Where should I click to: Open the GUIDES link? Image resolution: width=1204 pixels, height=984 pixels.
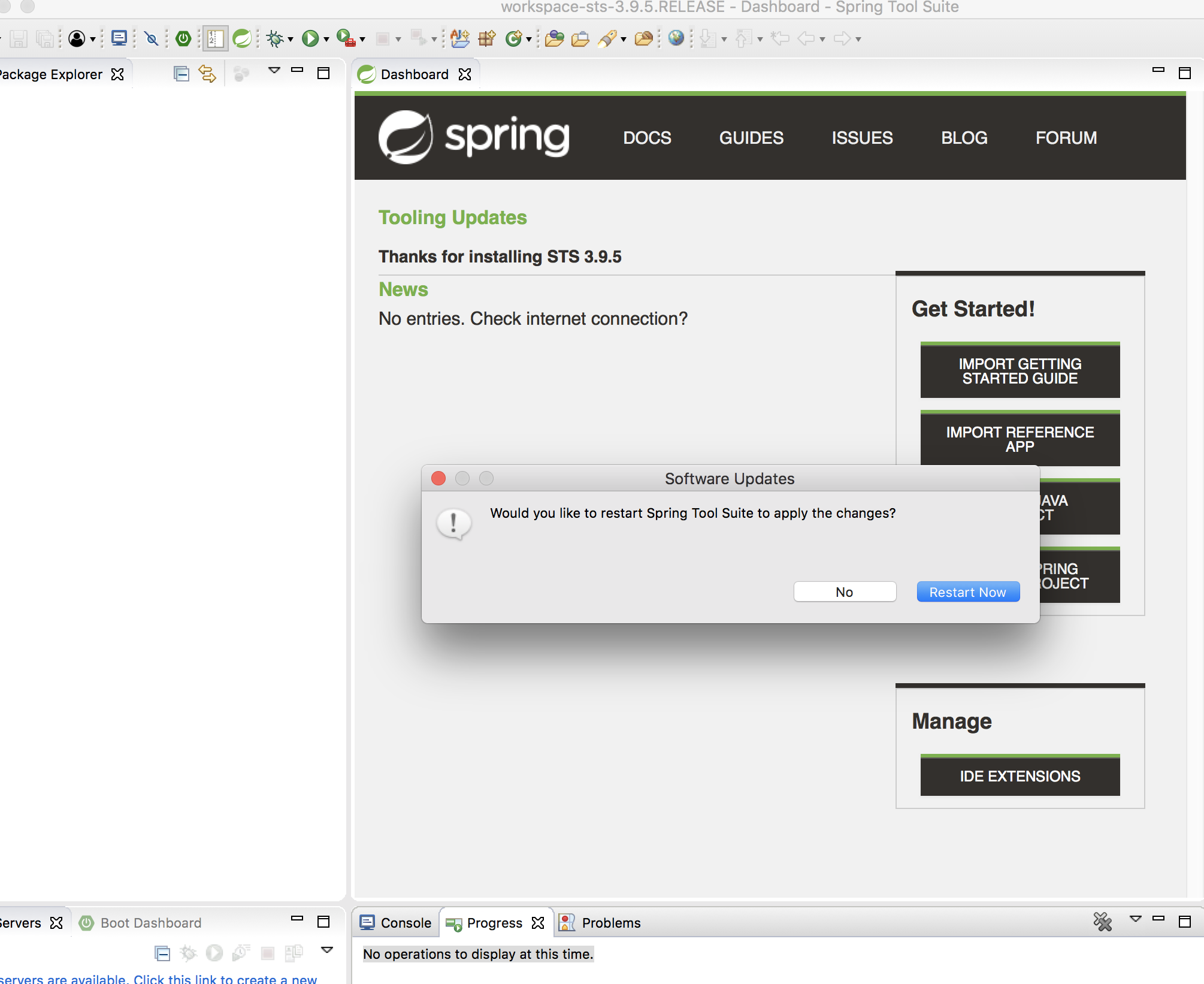(x=751, y=138)
